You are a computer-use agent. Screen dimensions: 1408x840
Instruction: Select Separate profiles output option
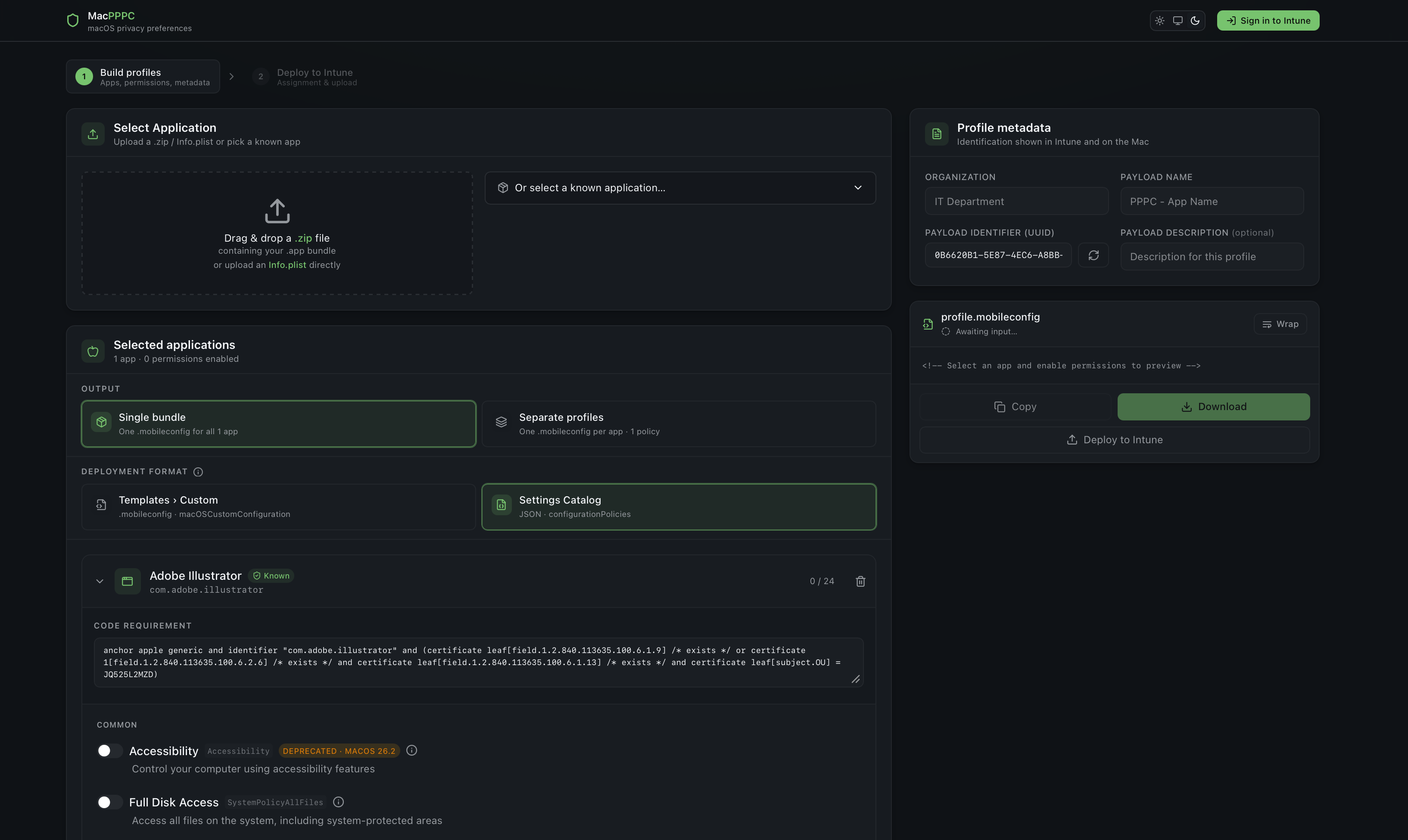[679, 424]
